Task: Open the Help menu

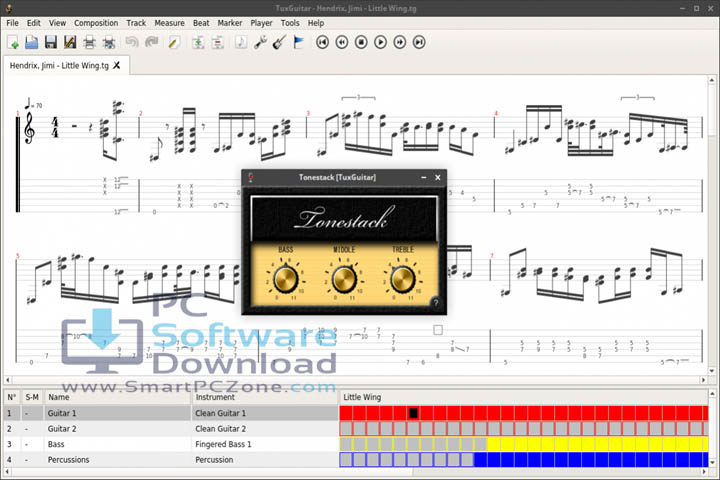Action: (316, 23)
